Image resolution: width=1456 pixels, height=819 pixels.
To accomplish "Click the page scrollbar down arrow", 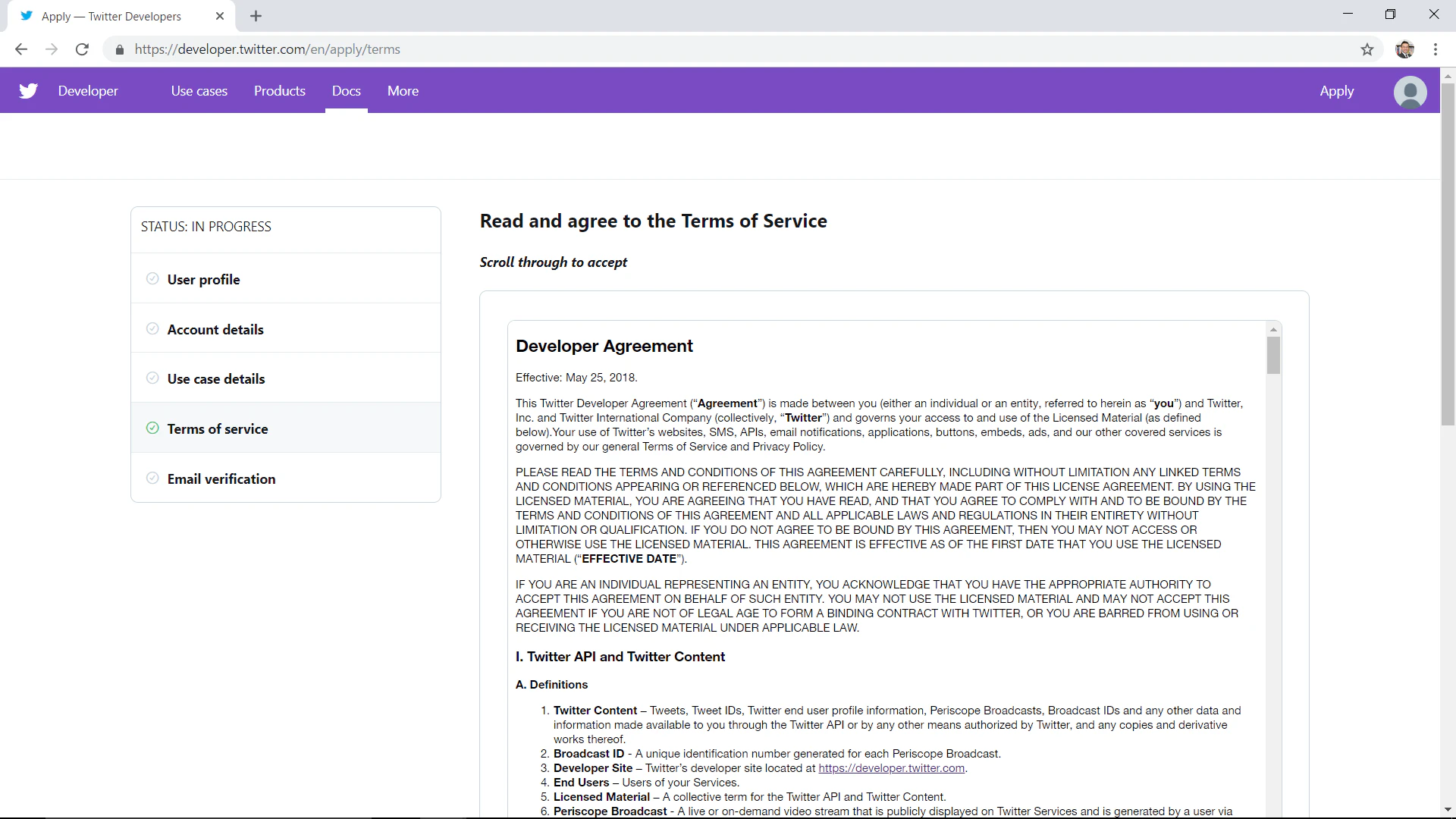I will coord(1448,810).
